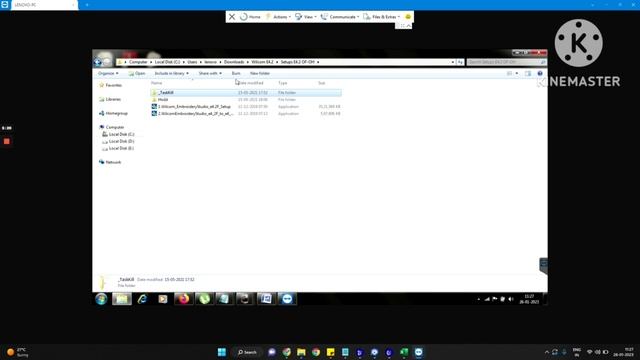This screenshot has height=360, width=640.
Task: Click the refresh button beside address bar
Action: pos(460,62)
